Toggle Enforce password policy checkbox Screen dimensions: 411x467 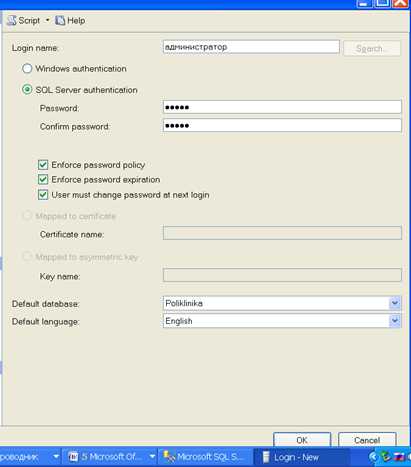coord(43,165)
